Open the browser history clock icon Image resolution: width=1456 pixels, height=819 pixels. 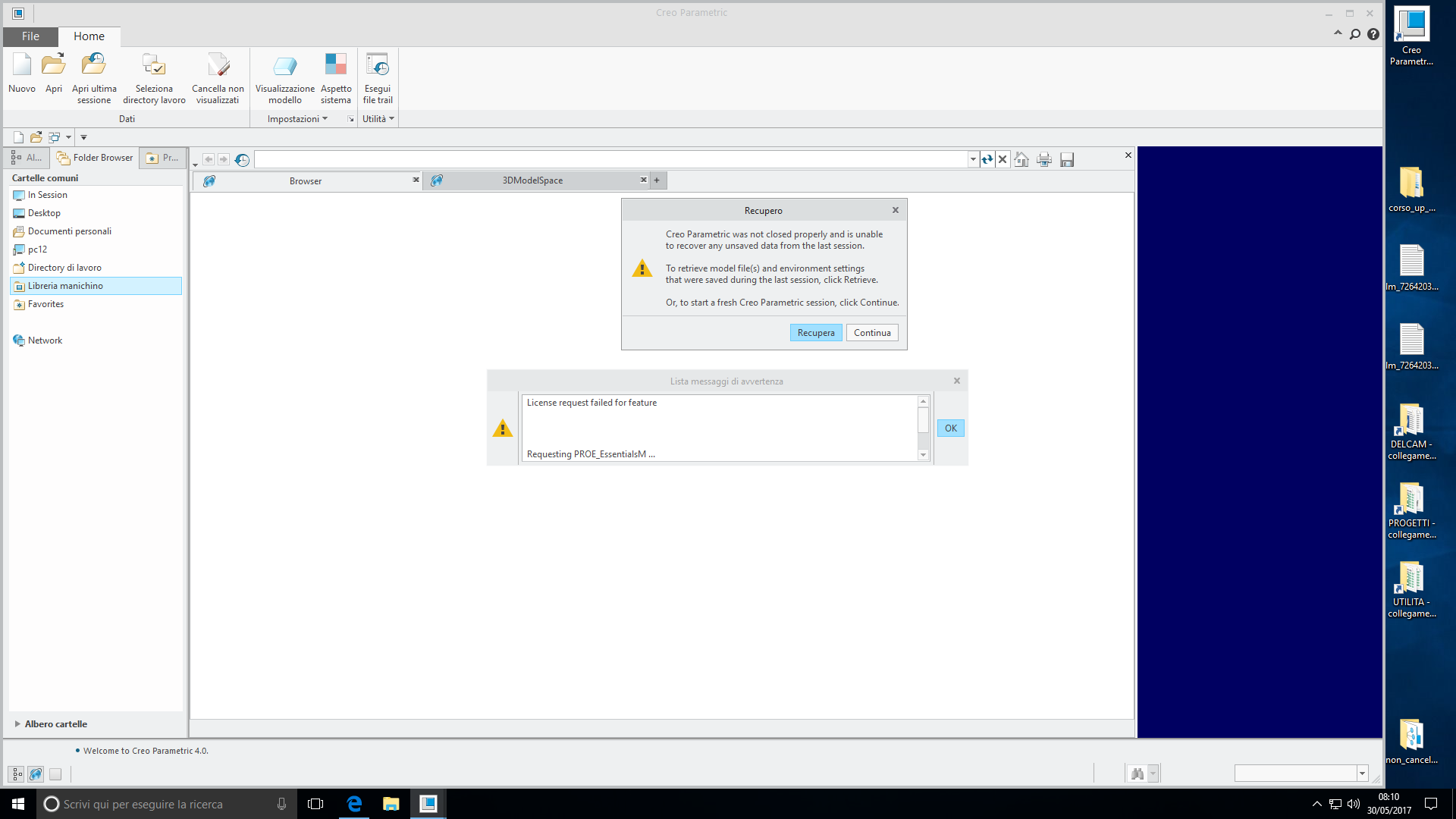pyautogui.click(x=242, y=159)
